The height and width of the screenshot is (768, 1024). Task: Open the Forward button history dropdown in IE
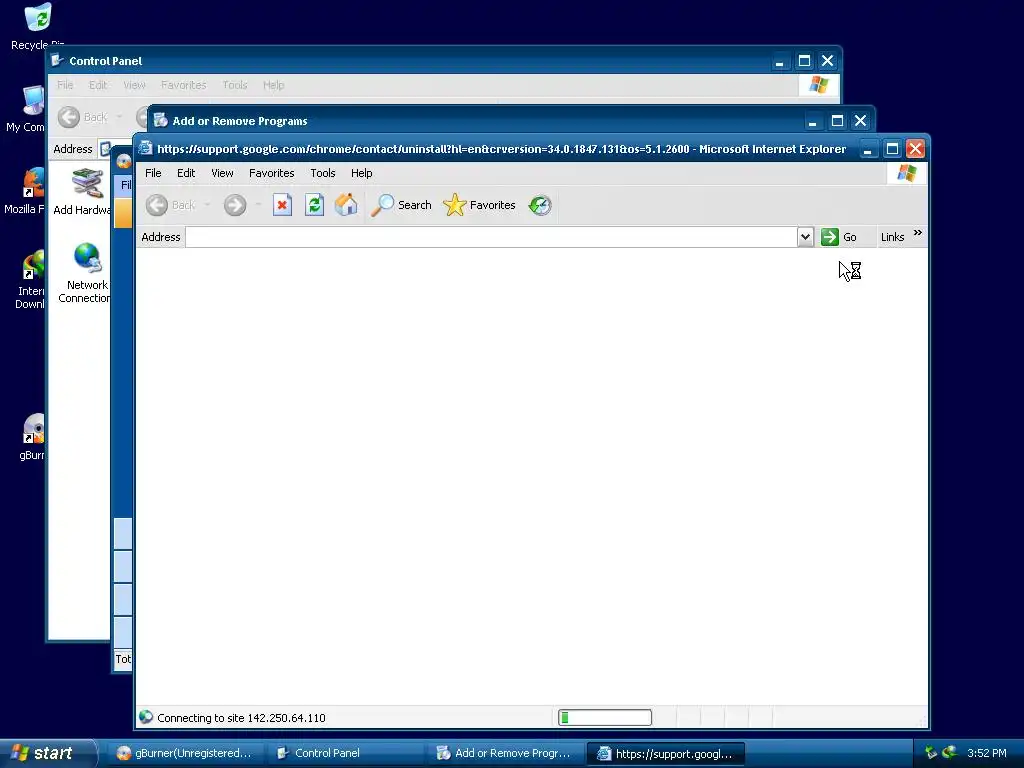(258, 205)
